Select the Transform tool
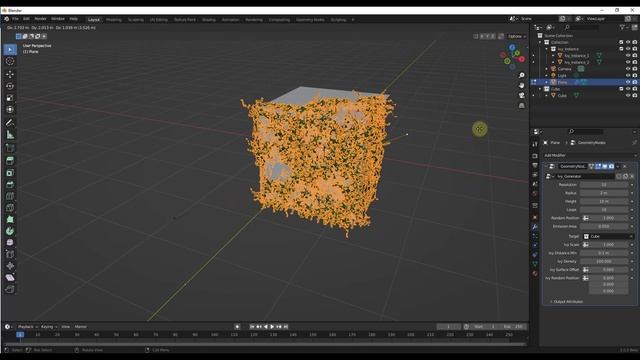Image resolution: width=640 pixels, height=360 pixels. (10, 109)
